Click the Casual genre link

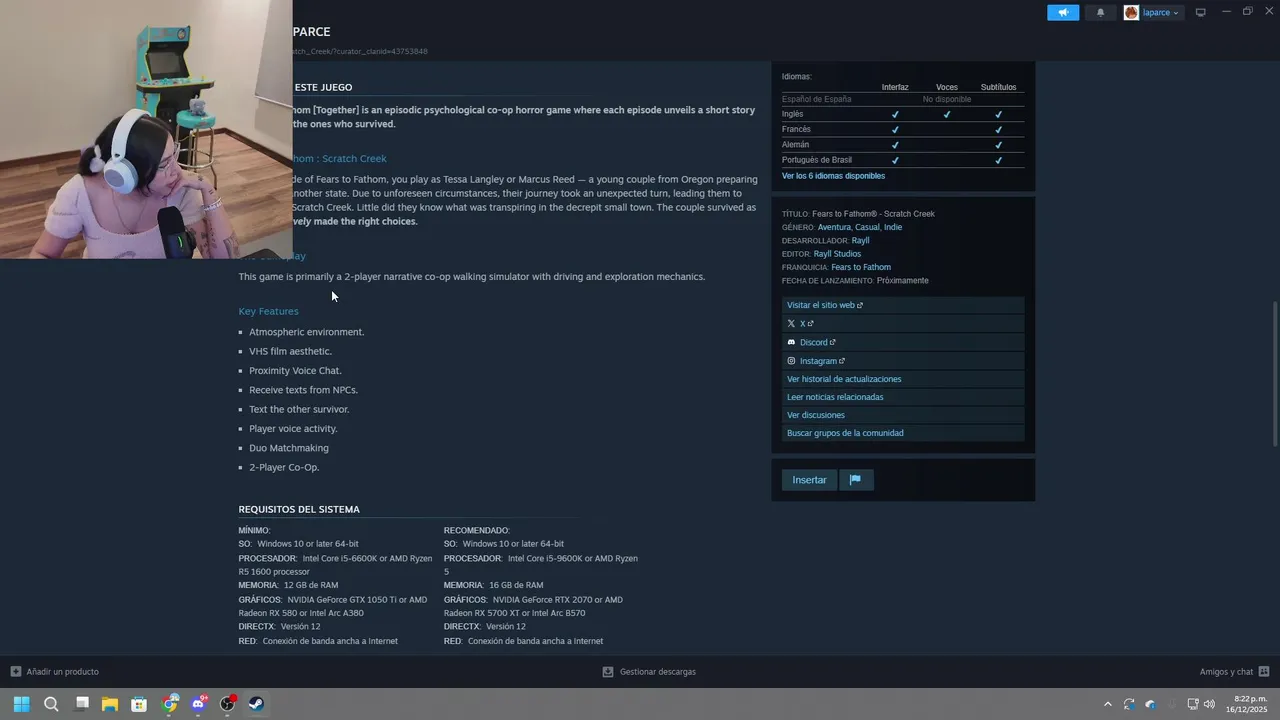point(867,227)
